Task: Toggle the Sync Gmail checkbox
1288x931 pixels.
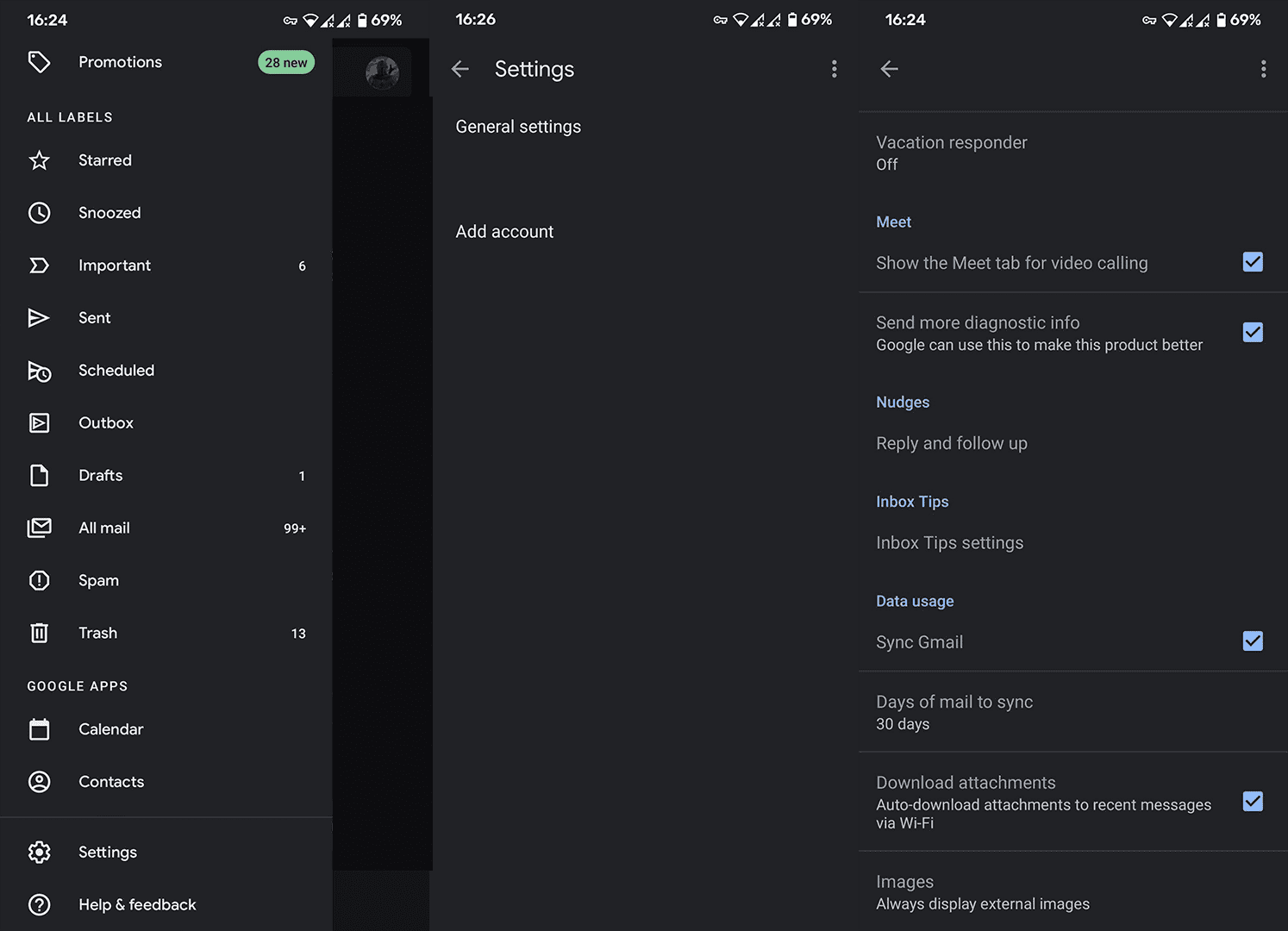Action: tap(1252, 641)
